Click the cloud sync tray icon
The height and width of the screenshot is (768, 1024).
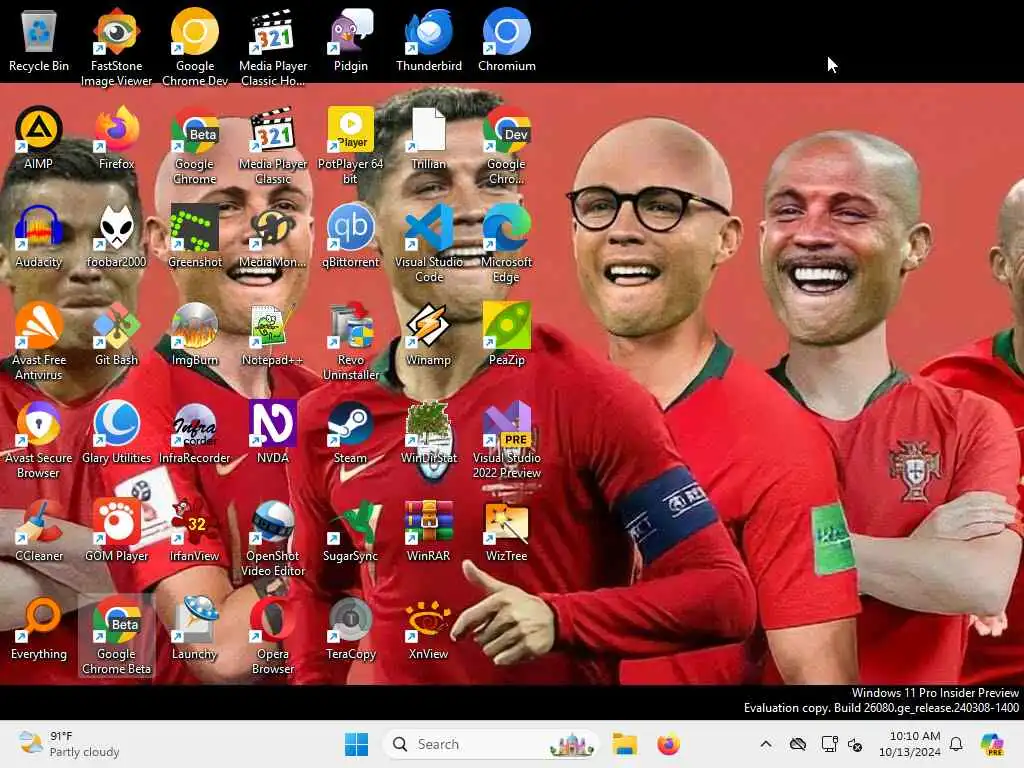798,744
